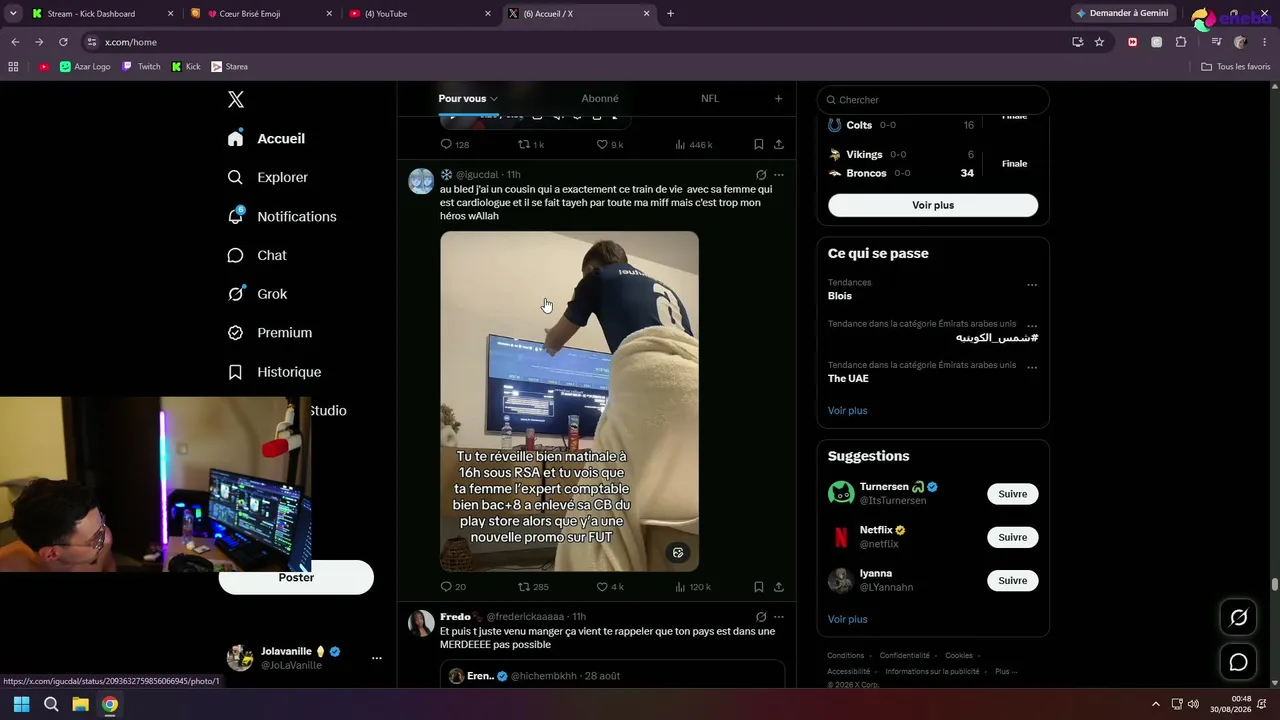Image resolution: width=1280 pixels, height=720 pixels.
Task: Click Voir plus under trends
Action: tap(848, 411)
